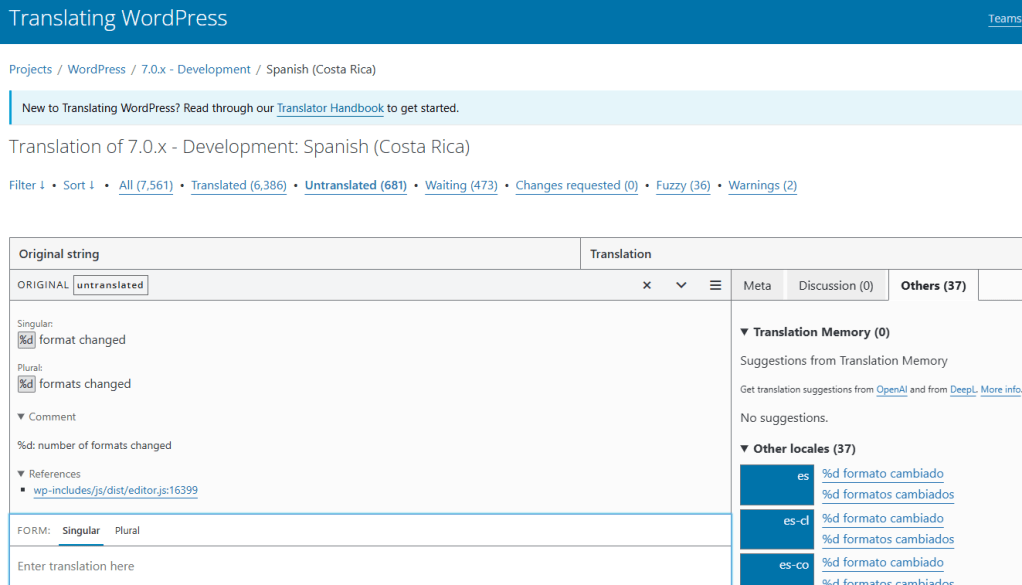The width and height of the screenshot is (1022, 585).
Task: Switch to the Discussion (0) tab
Action: click(835, 286)
